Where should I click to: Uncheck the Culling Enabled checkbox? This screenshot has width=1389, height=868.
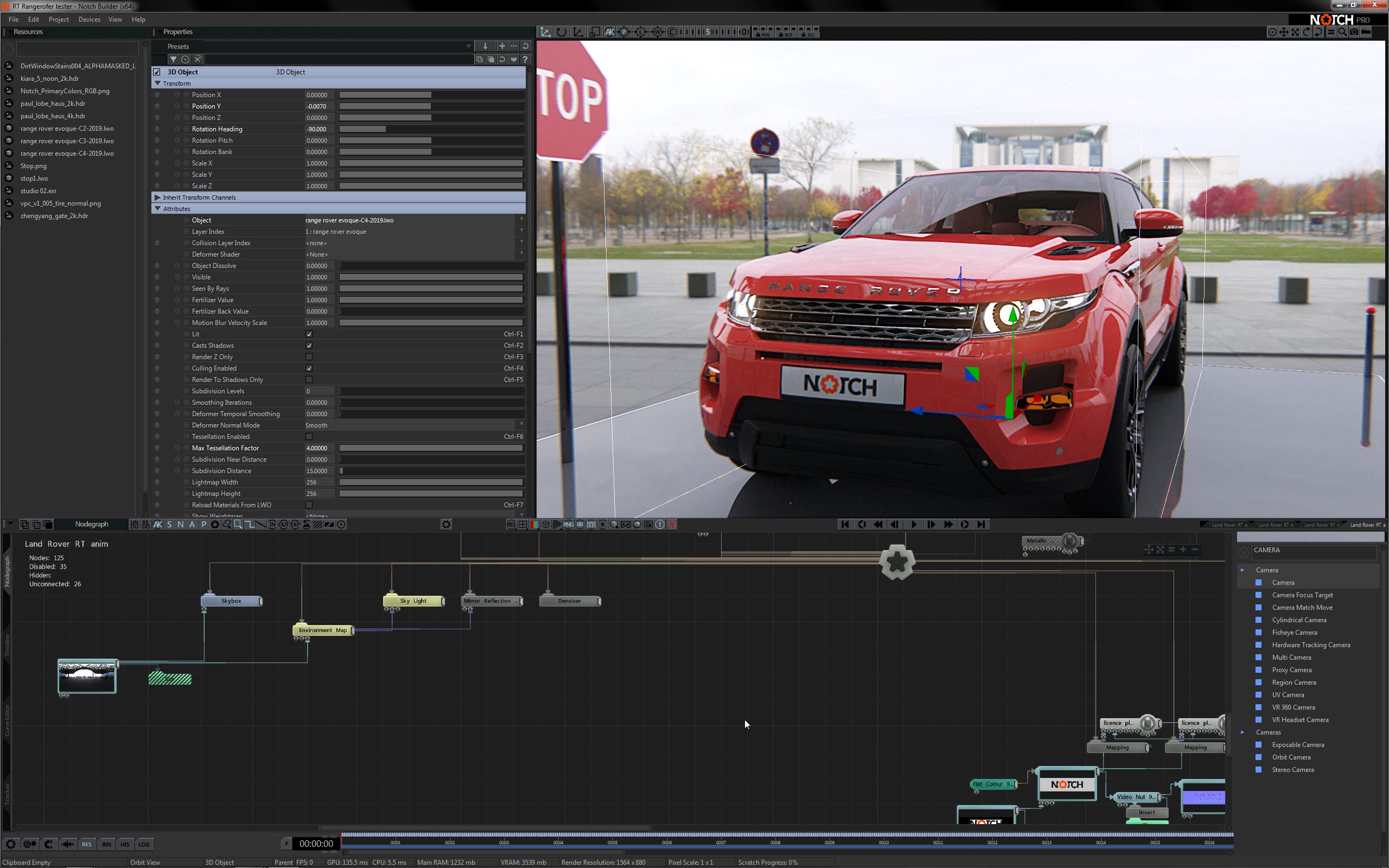click(x=309, y=368)
